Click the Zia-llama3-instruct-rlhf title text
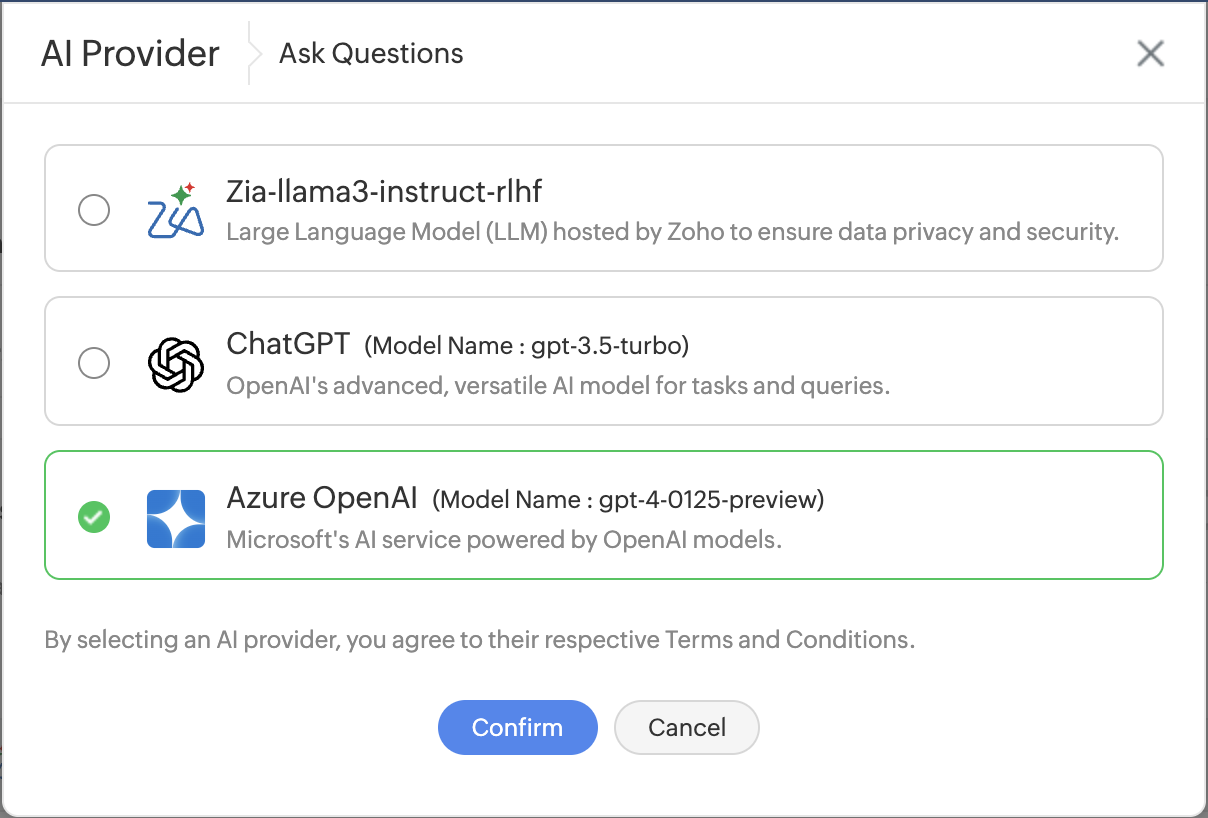The image size is (1208, 818). coord(385,190)
